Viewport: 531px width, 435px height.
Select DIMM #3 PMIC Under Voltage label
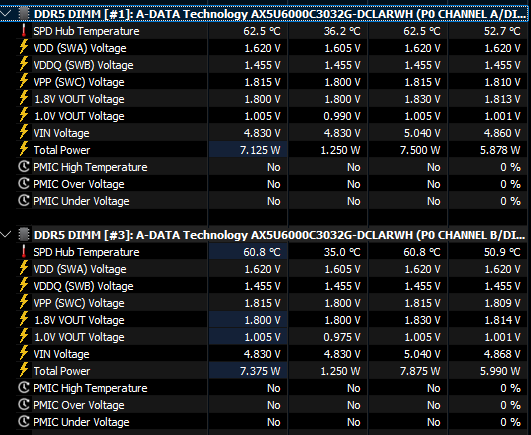pos(81,422)
